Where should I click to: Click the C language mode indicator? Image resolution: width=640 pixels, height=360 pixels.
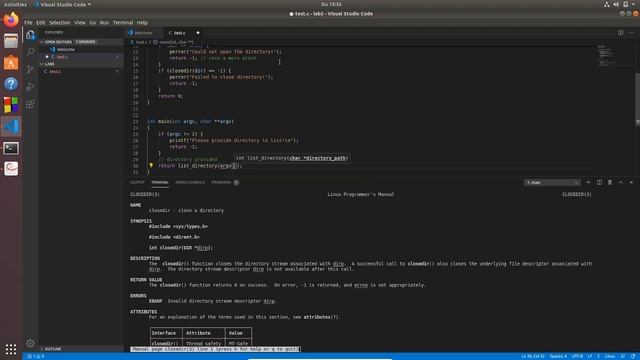(x=599, y=356)
